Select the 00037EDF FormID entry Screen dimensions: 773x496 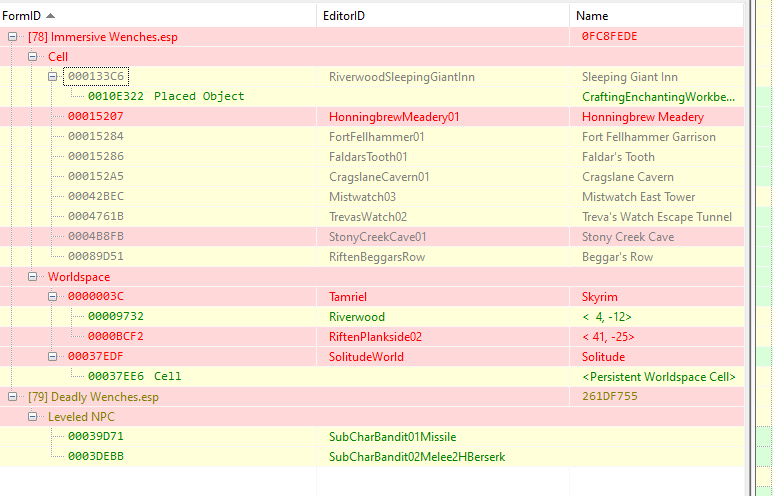tap(96, 356)
